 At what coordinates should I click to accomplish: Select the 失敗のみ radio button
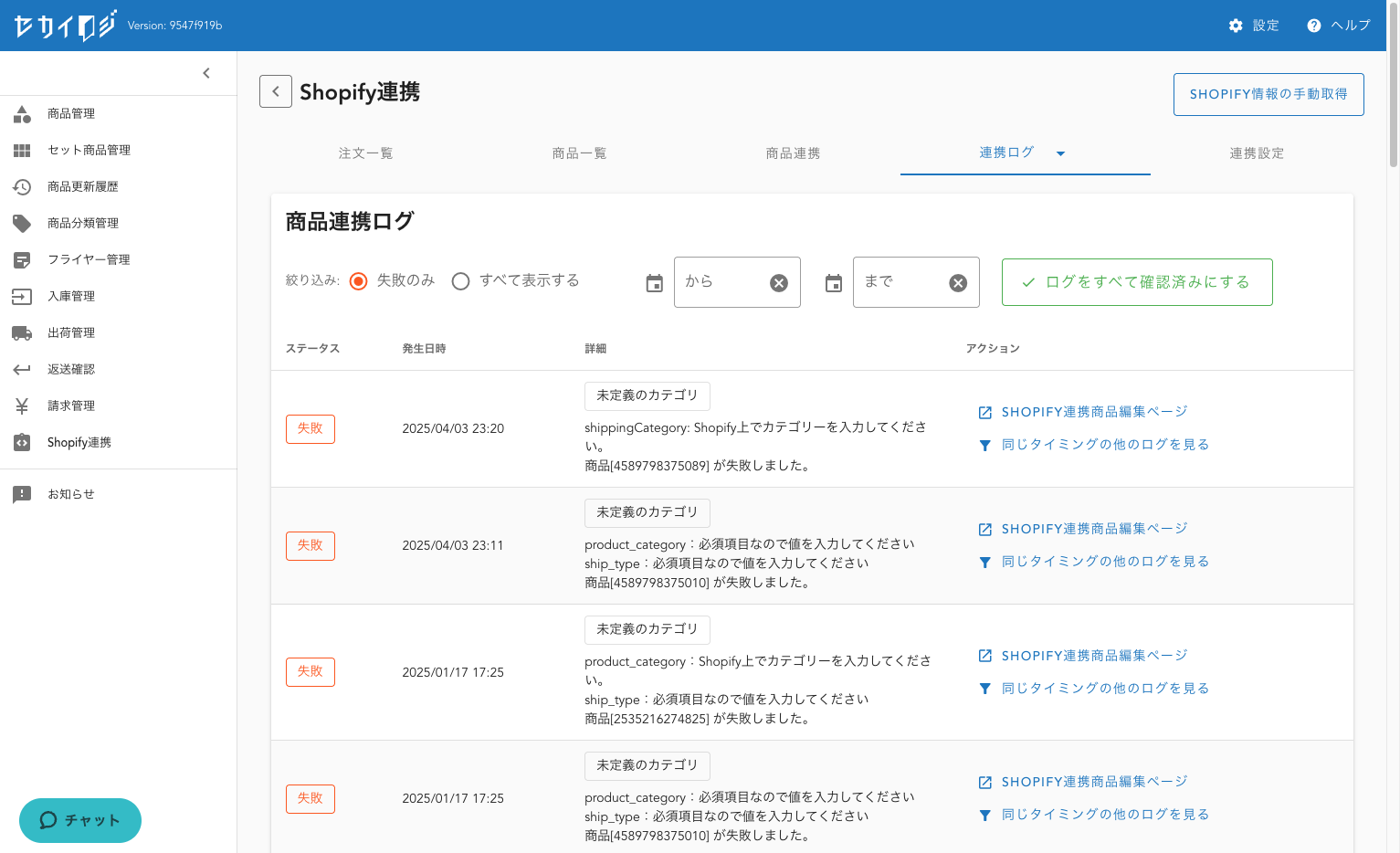pos(359,281)
